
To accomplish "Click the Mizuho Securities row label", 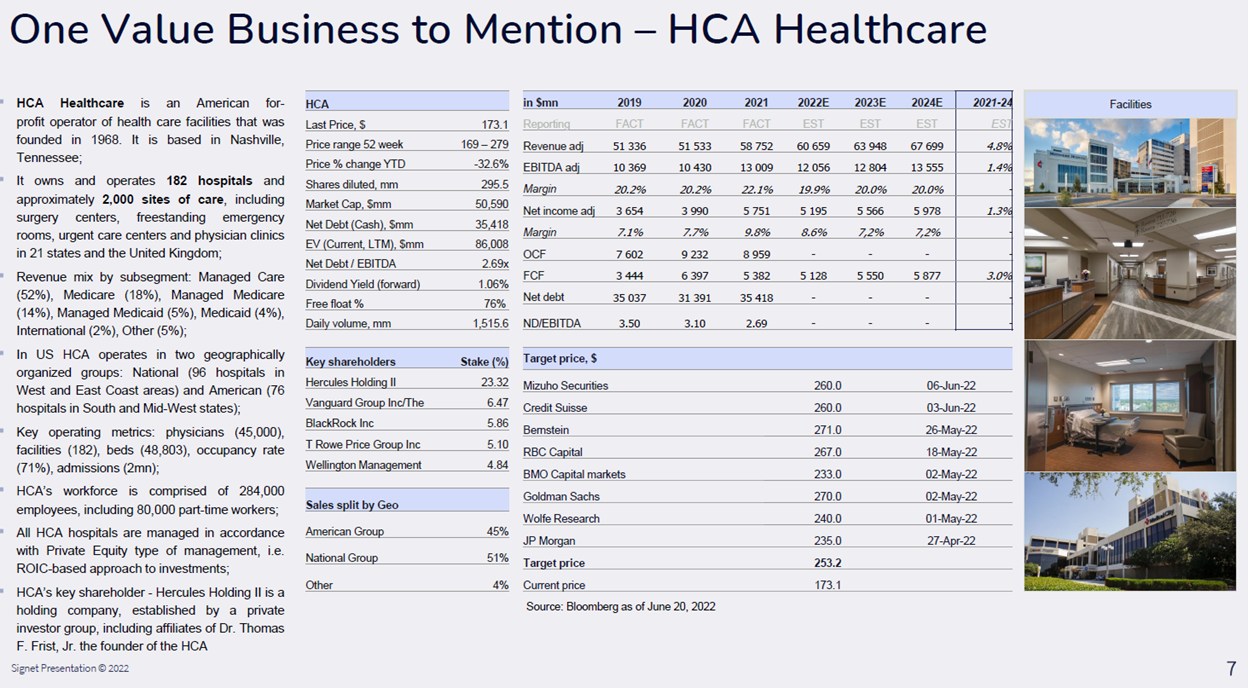I will coord(565,386).
